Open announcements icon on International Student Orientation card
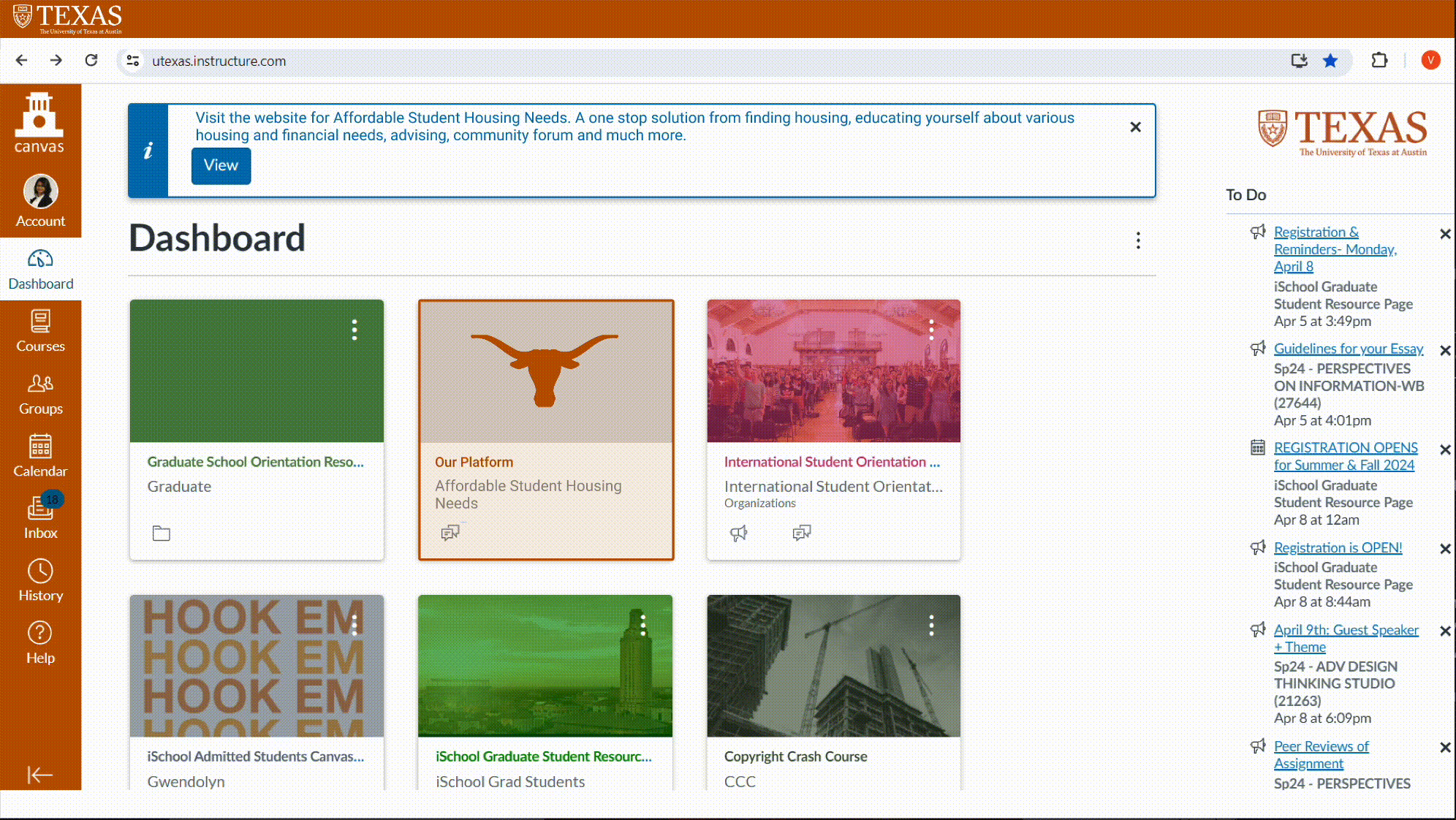 (x=739, y=534)
